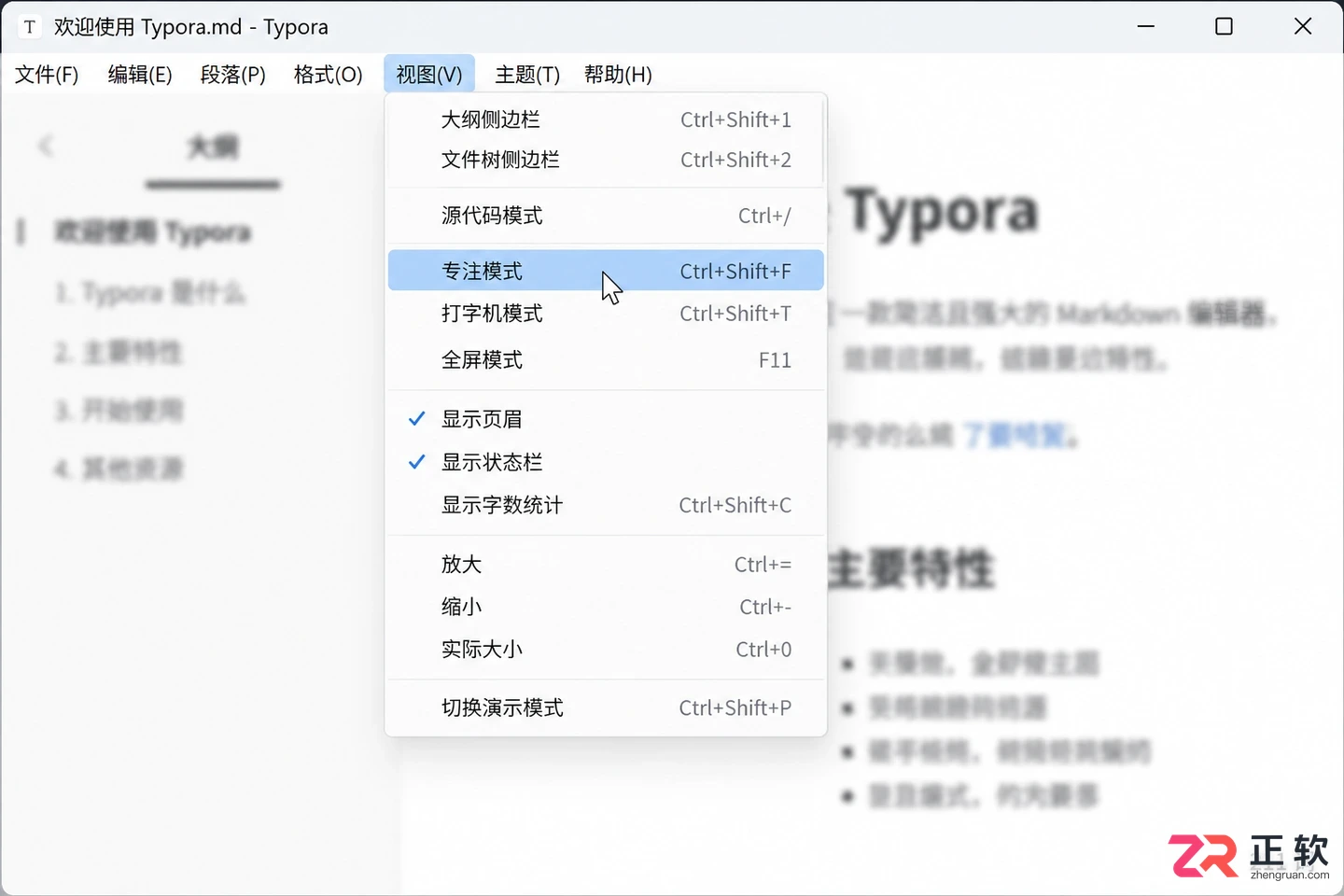The width and height of the screenshot is (1344, 896).
Task: Open the 格式(O) menu
Action: pos(328,75)
